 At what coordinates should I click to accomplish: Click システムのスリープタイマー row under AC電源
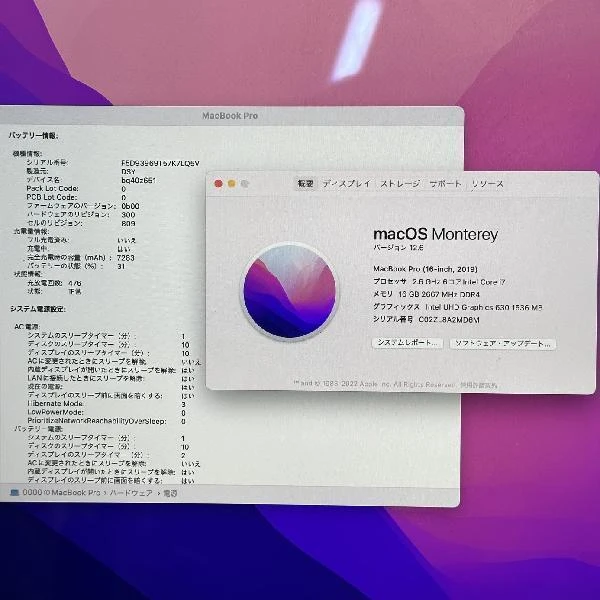[x=107, y=336]
